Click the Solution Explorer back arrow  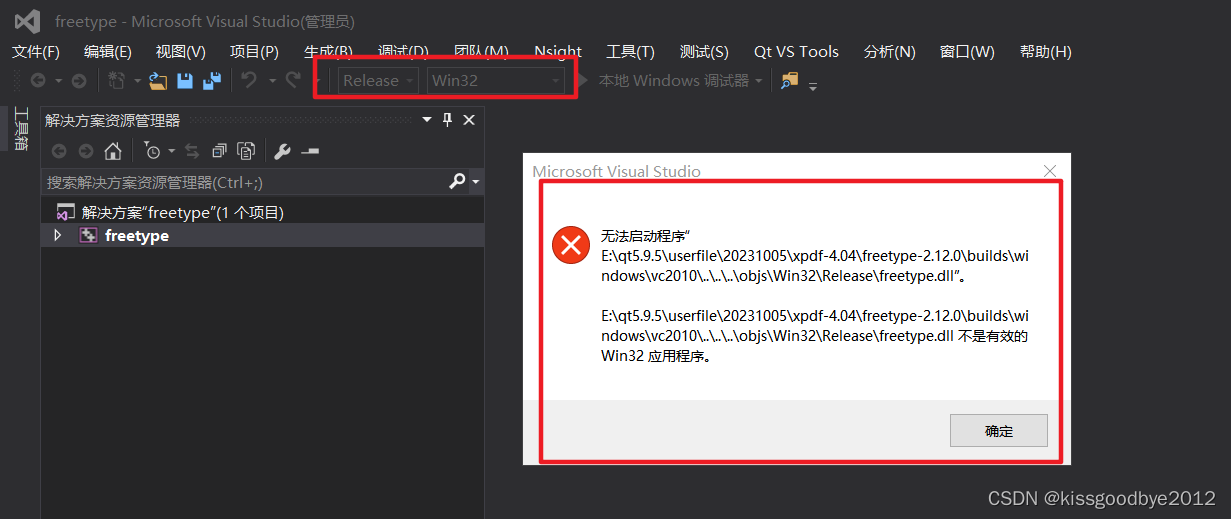[59, 151]
